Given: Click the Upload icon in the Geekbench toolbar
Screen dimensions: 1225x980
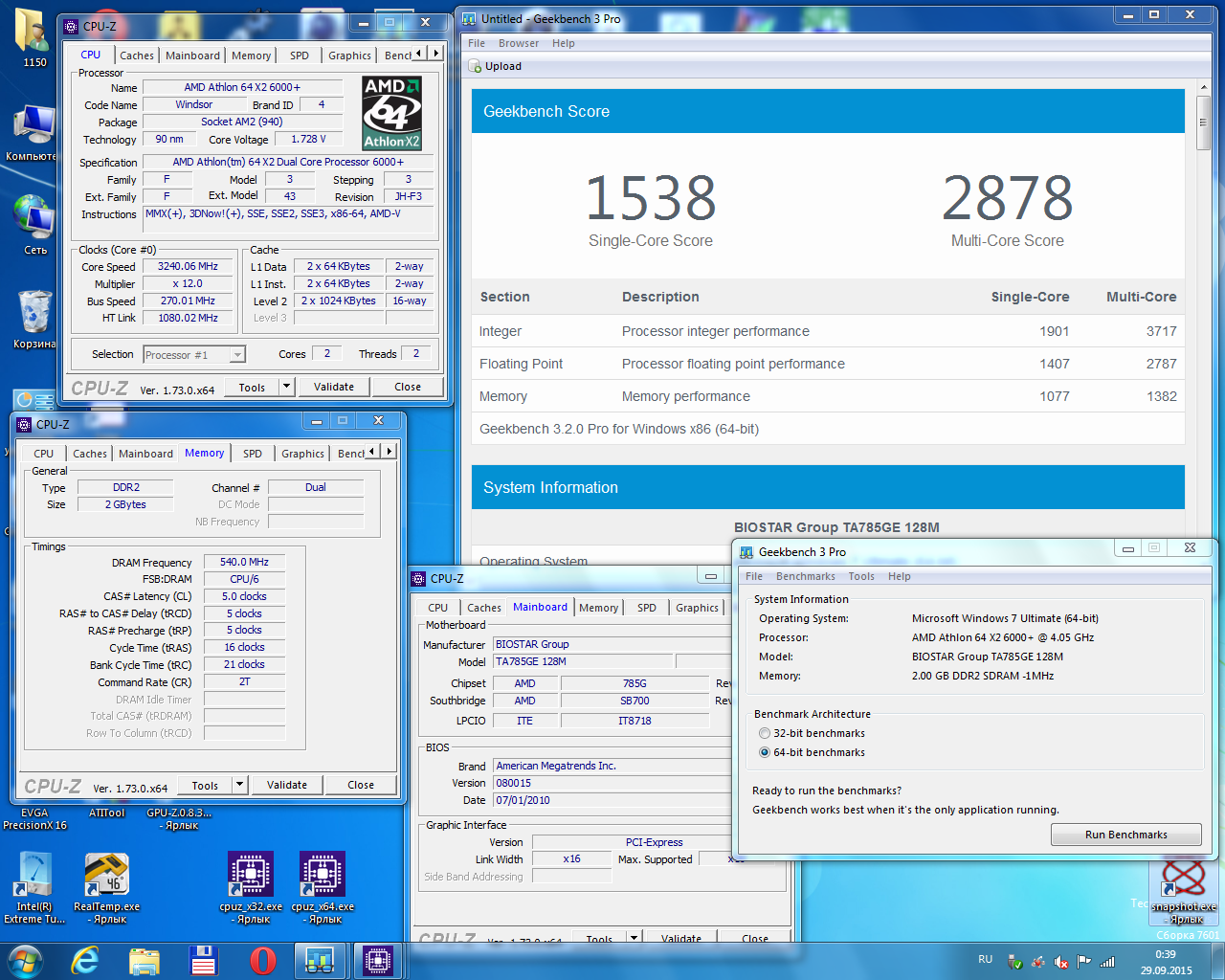Looking at the screenshot, I should pyautogui.click(x=475, y=66).
